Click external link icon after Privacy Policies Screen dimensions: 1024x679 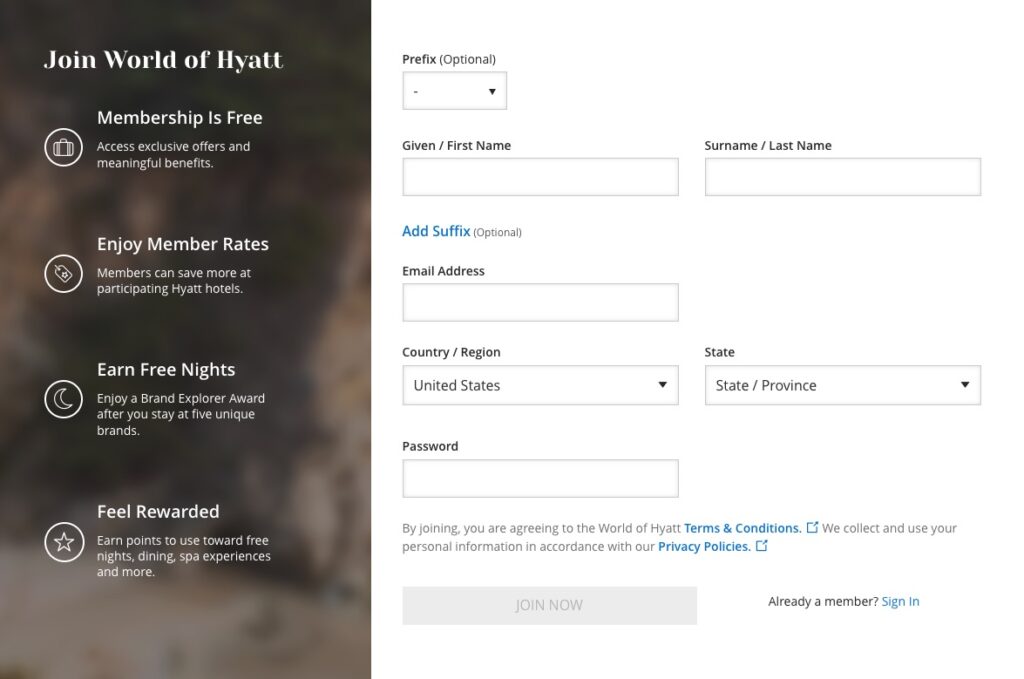point(762,546)
